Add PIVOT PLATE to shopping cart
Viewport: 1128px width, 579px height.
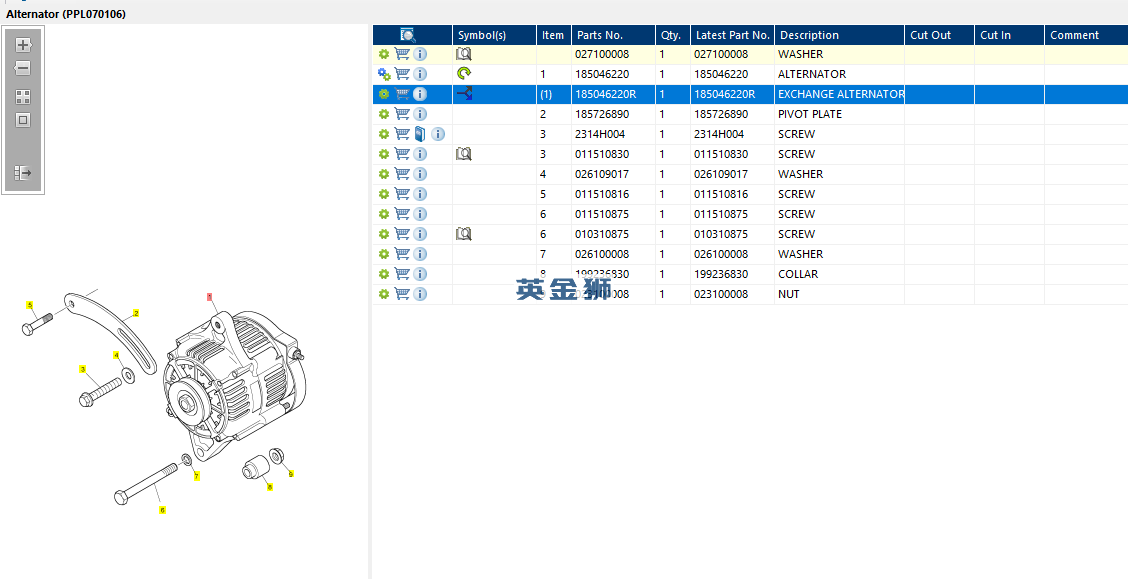(x=402, y=114)
